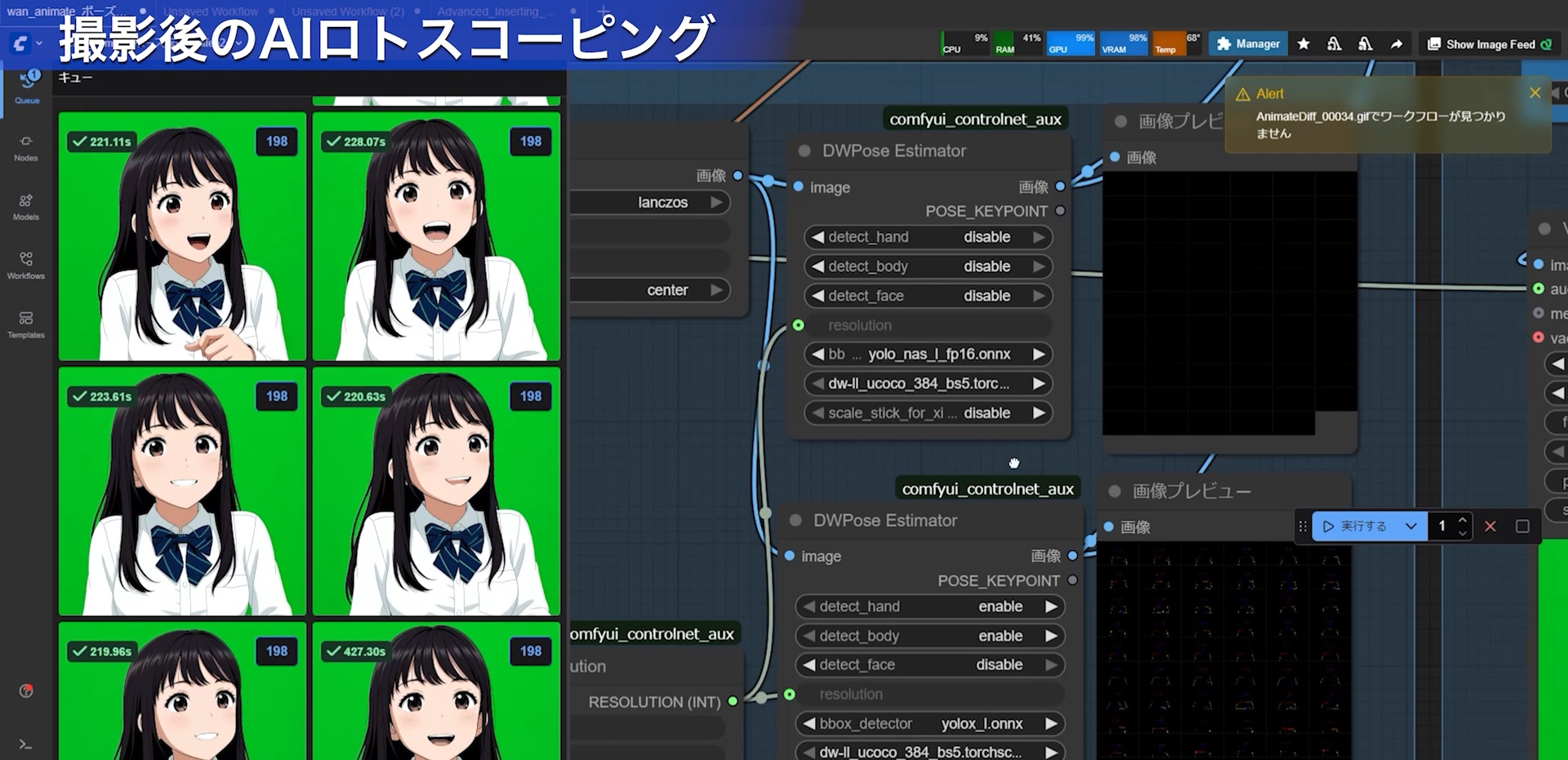Switch to the Unsaved Workflow (2) tab

(348, 11)
